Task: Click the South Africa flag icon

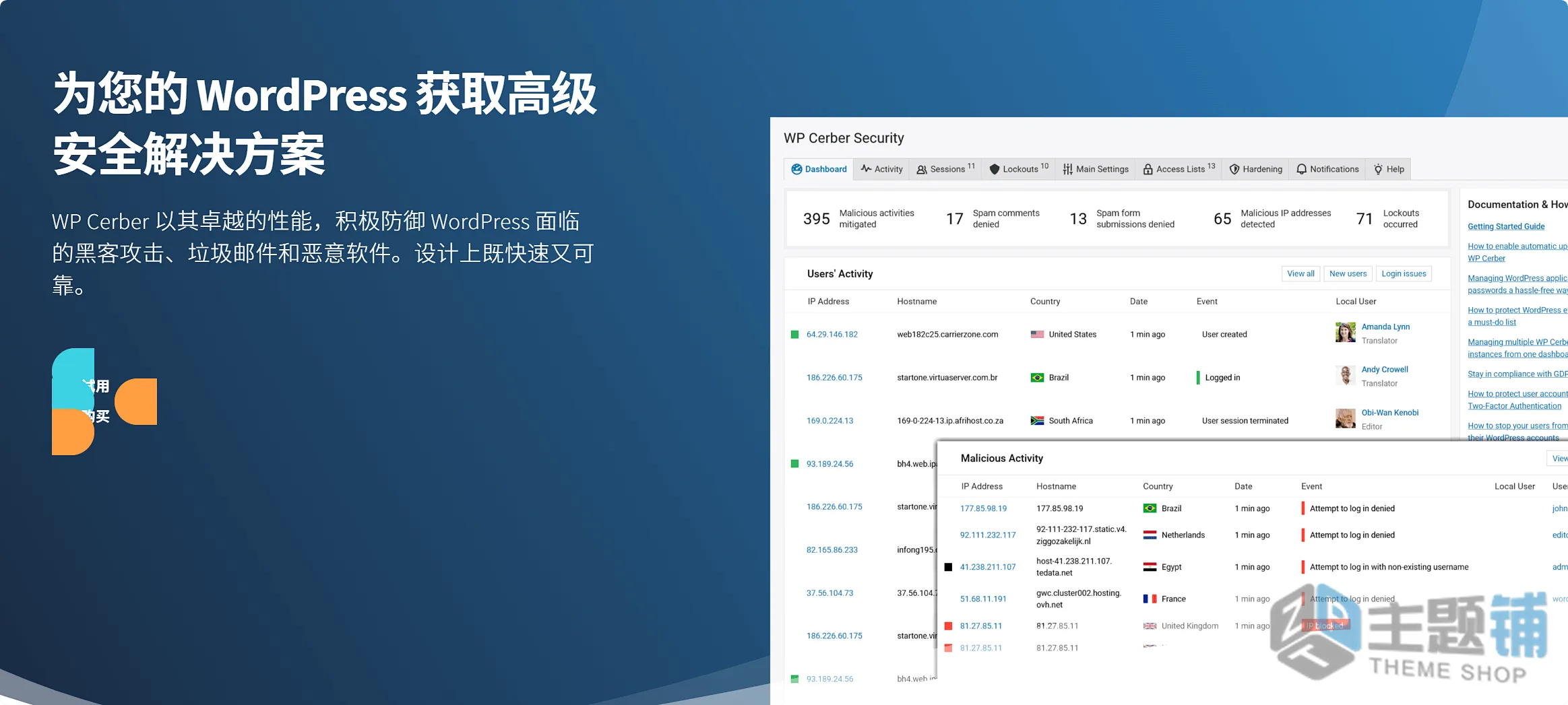Action: click(x=1037, y=421)
